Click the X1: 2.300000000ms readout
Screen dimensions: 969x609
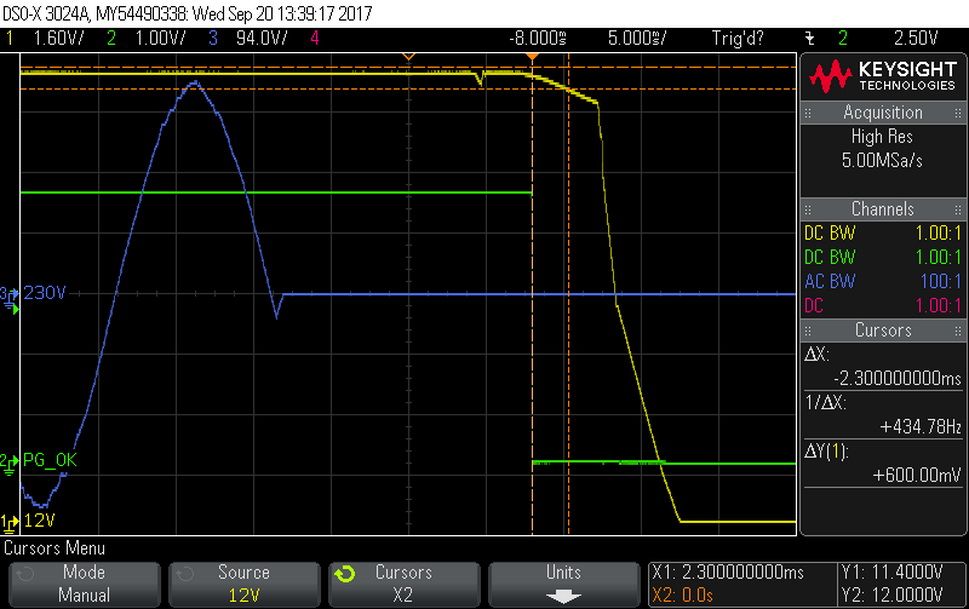point(727,573)
